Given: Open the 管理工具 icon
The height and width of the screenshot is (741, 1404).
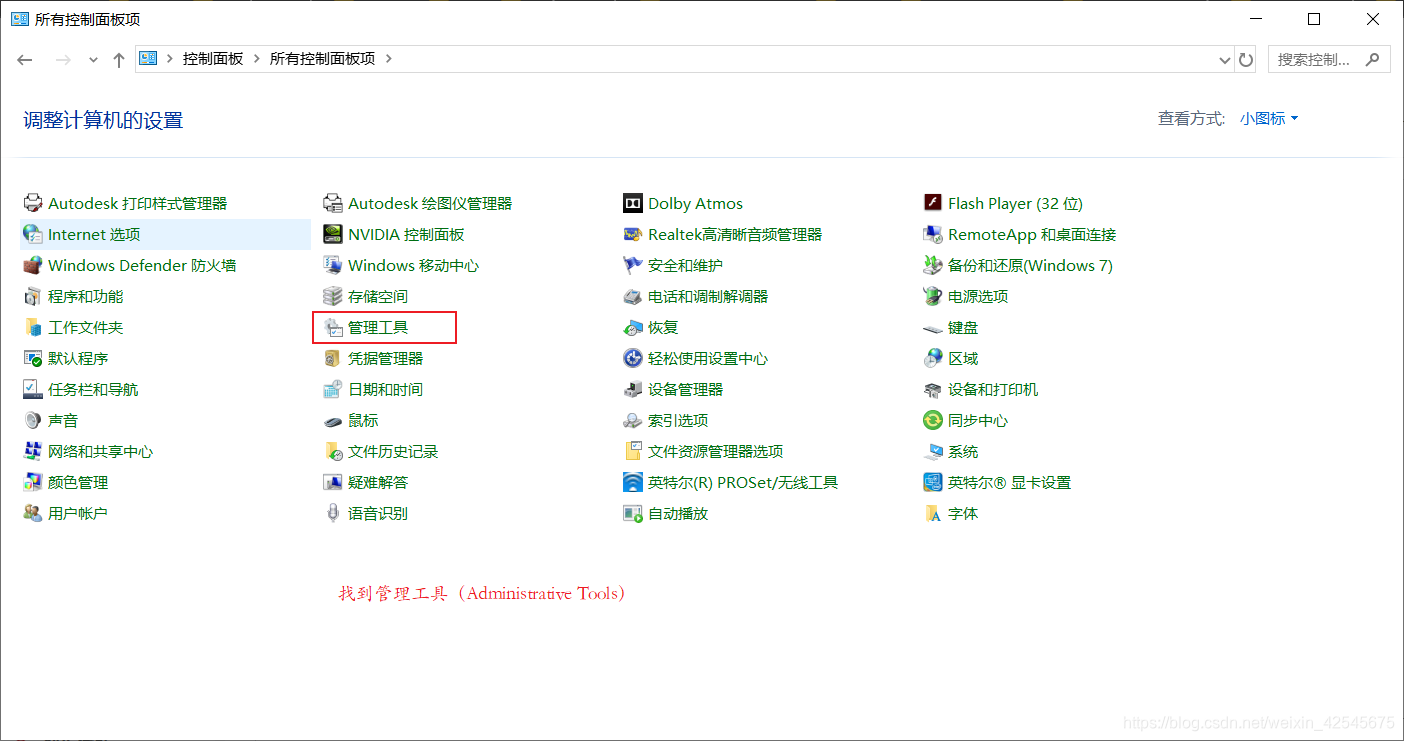Looking at the screenshot, I should pos(333,328).
